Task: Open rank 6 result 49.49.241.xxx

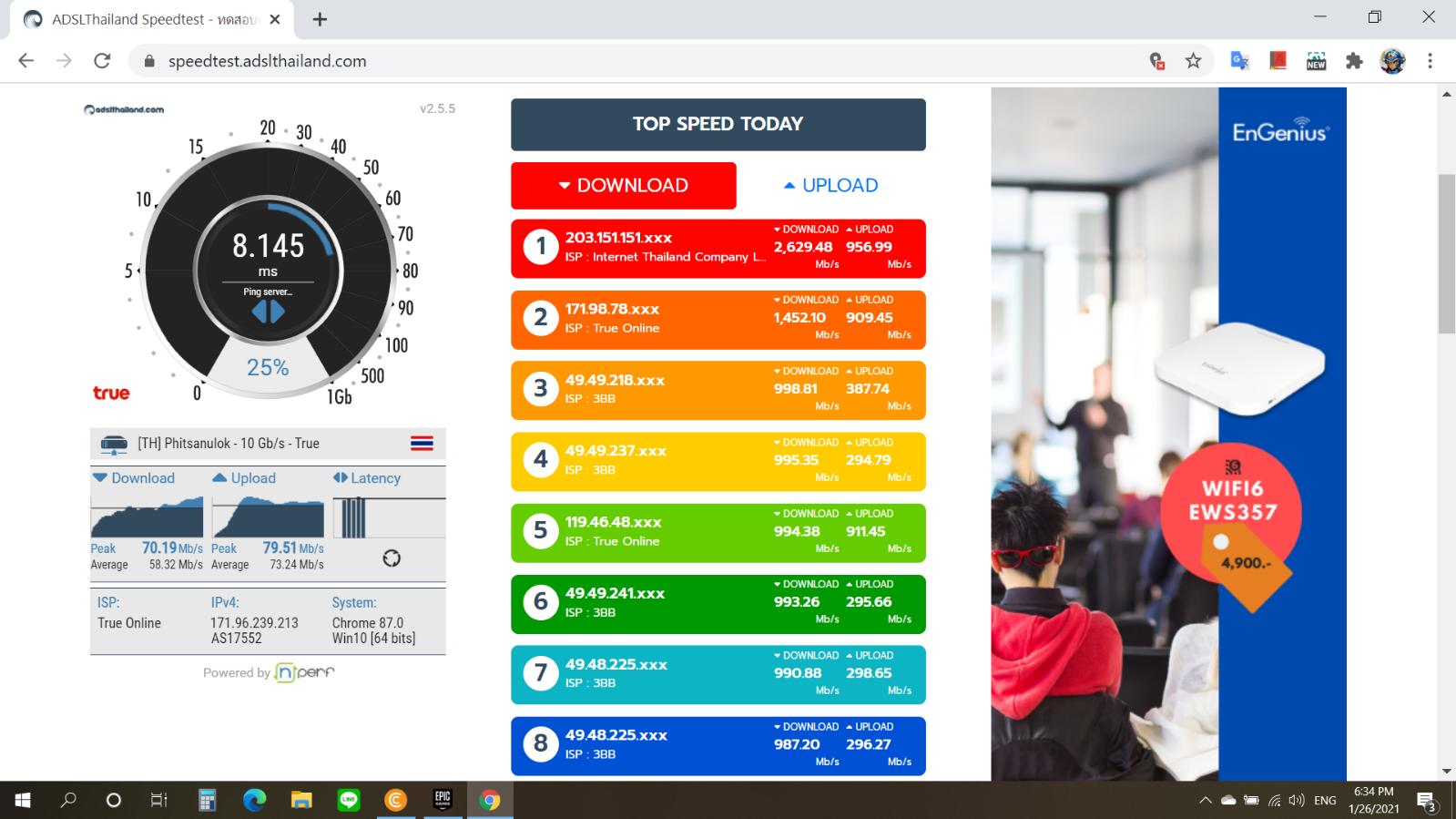Action: pos(718,604)
